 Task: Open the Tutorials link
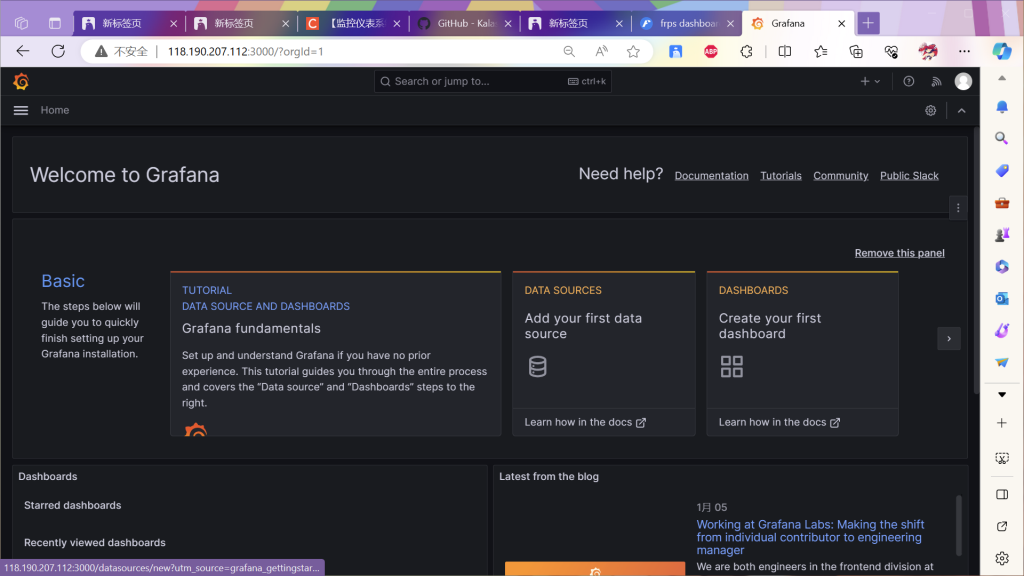[x=780, y=176]
